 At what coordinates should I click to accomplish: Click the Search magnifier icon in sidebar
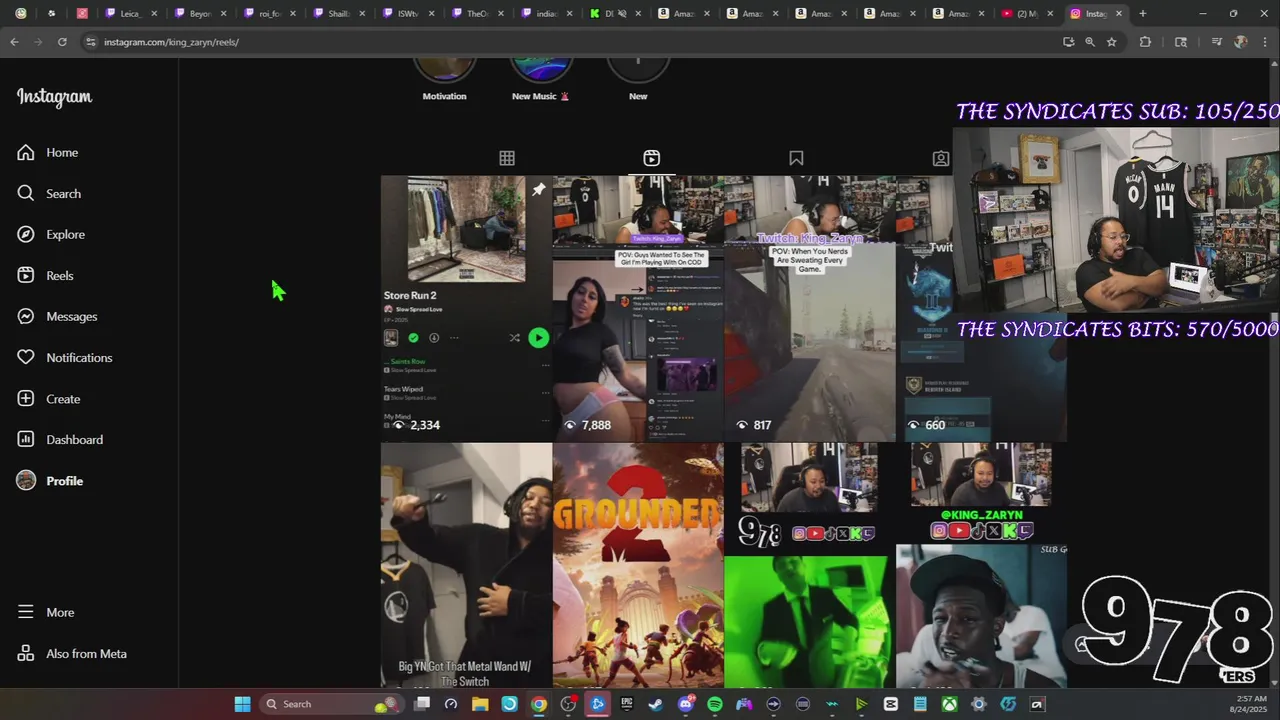tap(26, 193)
